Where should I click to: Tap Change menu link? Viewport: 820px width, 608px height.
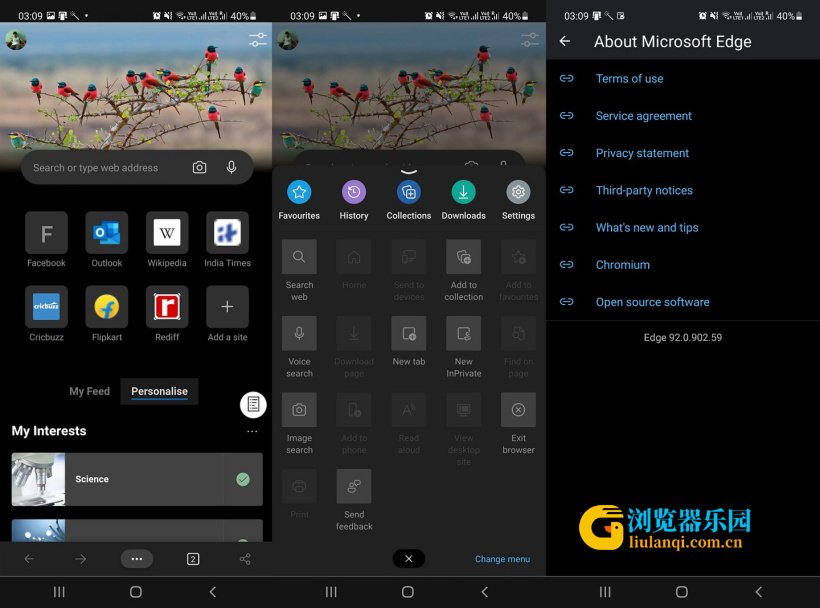(502, 559)
